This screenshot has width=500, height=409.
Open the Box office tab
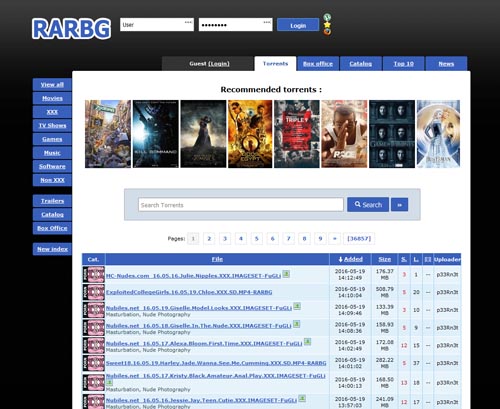pyautogui.click(x=318, y=64)
